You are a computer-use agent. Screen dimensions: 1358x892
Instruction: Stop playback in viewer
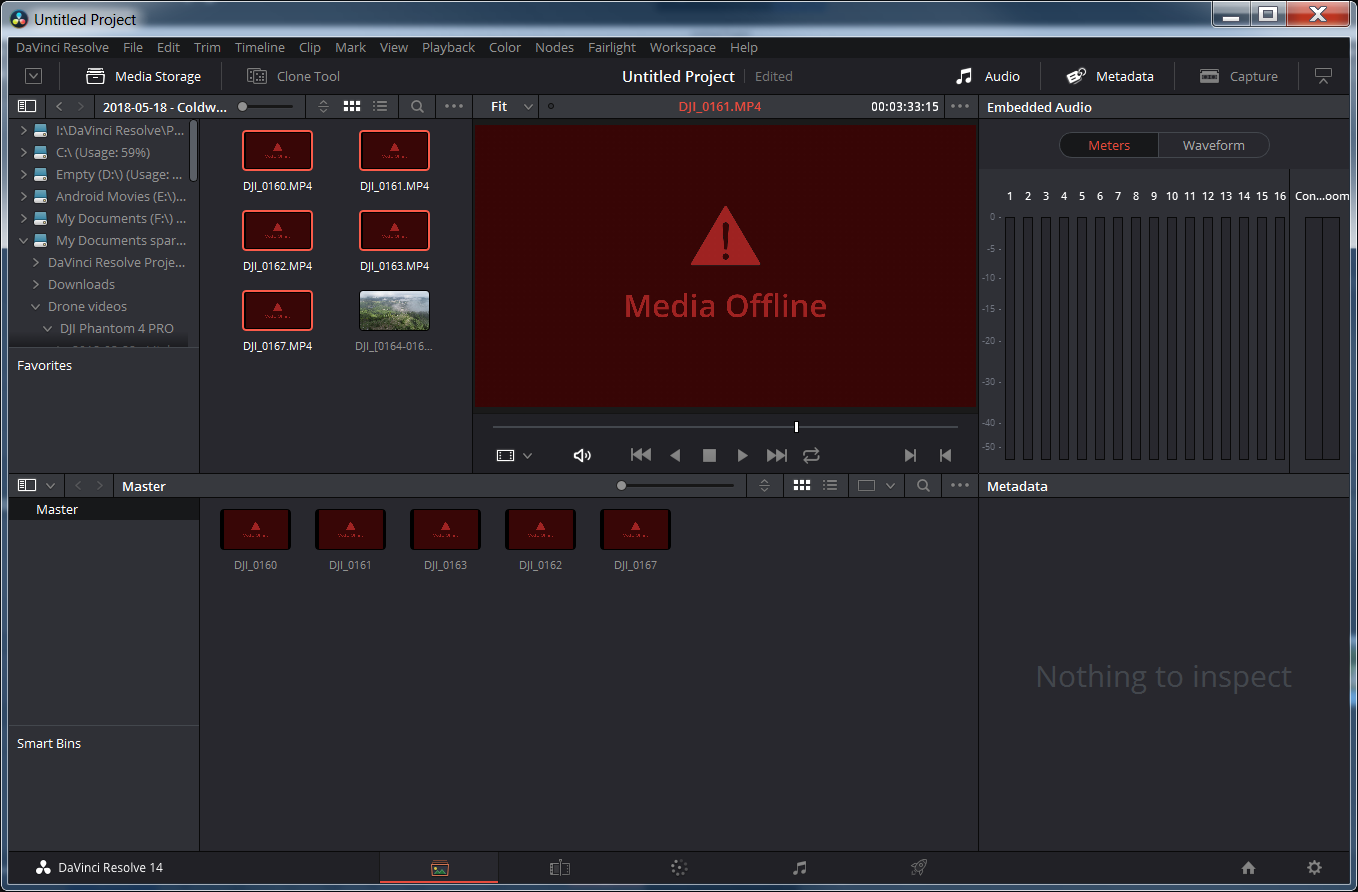[709, 455]
